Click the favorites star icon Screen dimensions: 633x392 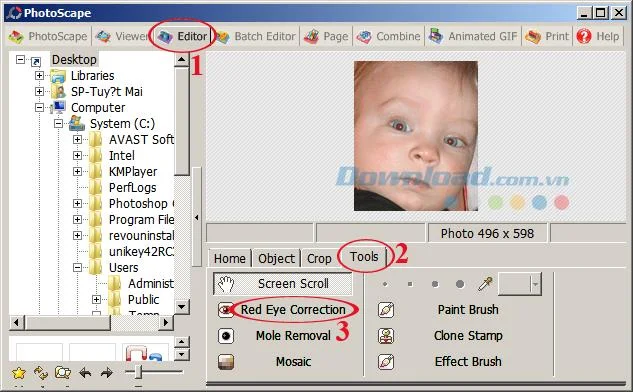(x=19, y=373)
